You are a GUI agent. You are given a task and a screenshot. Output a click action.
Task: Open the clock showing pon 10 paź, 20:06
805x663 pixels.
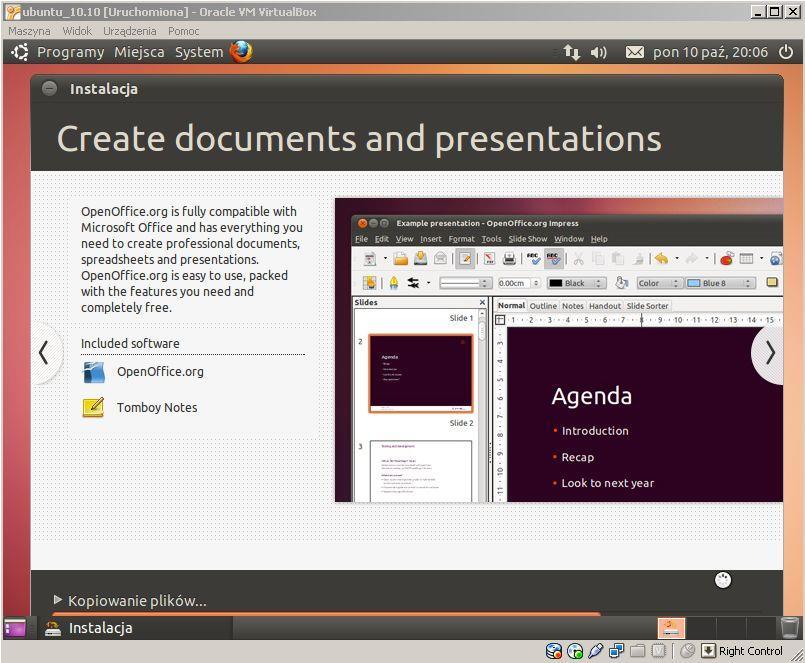click(x=710, y=52)
